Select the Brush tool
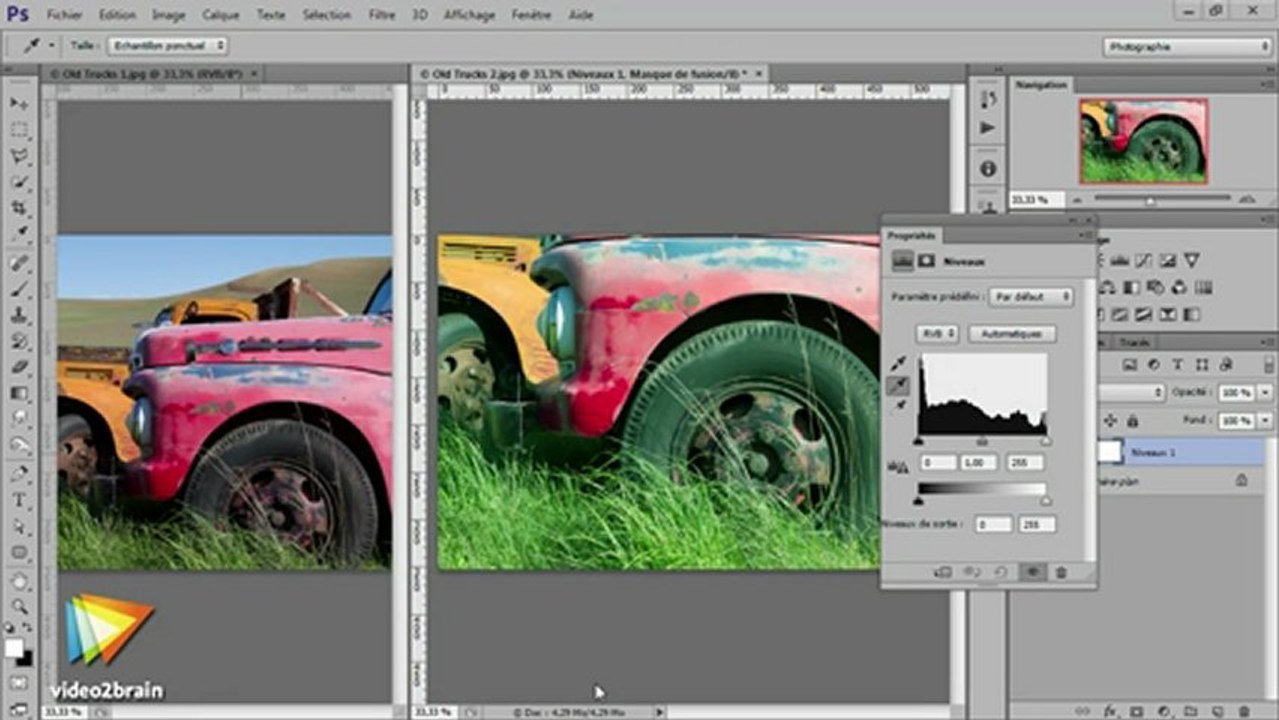Screen dimensions: 1279x720 pos(19,290)
